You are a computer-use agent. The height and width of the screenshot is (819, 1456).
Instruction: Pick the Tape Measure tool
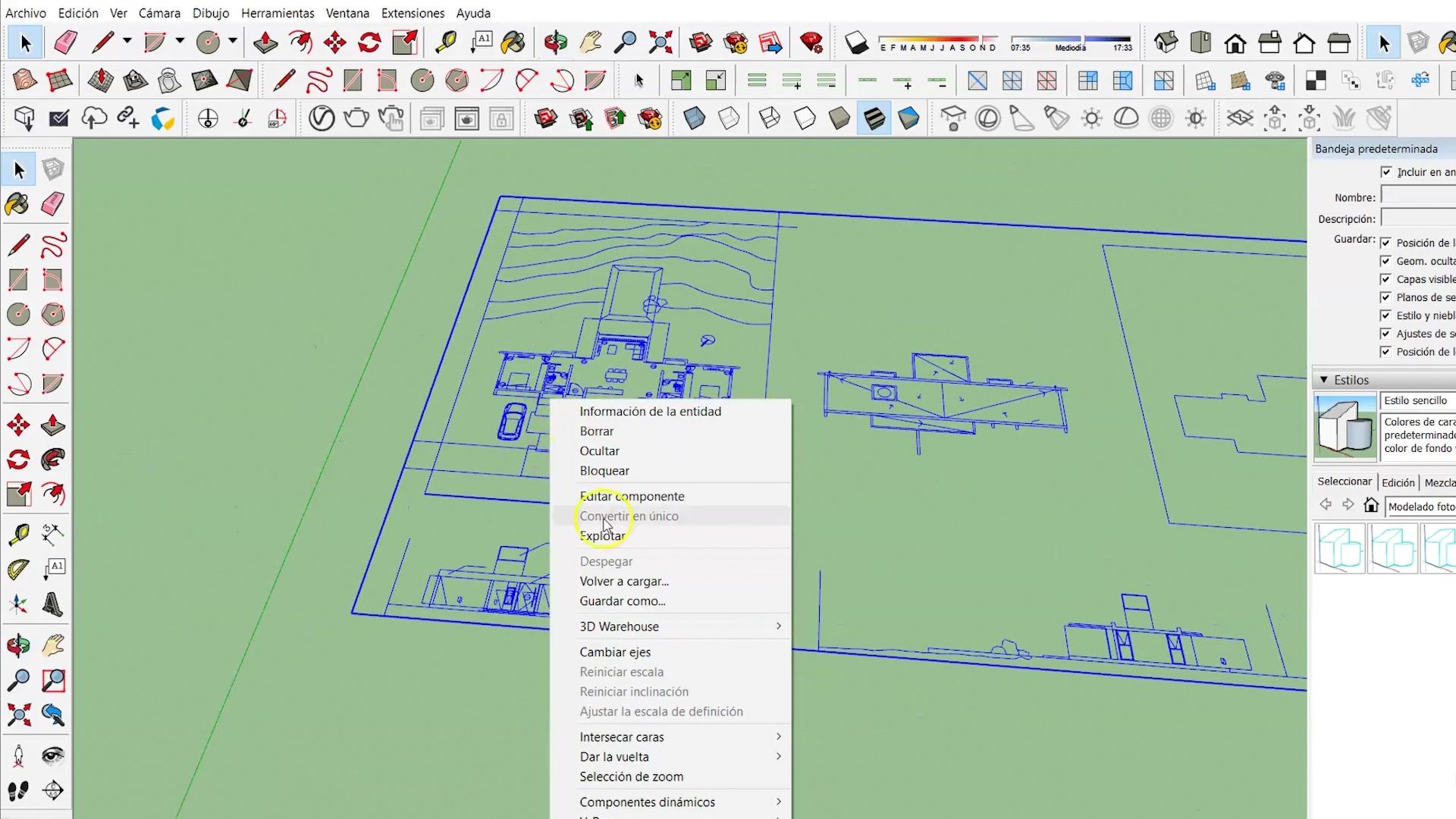click(x=19, y=534)
